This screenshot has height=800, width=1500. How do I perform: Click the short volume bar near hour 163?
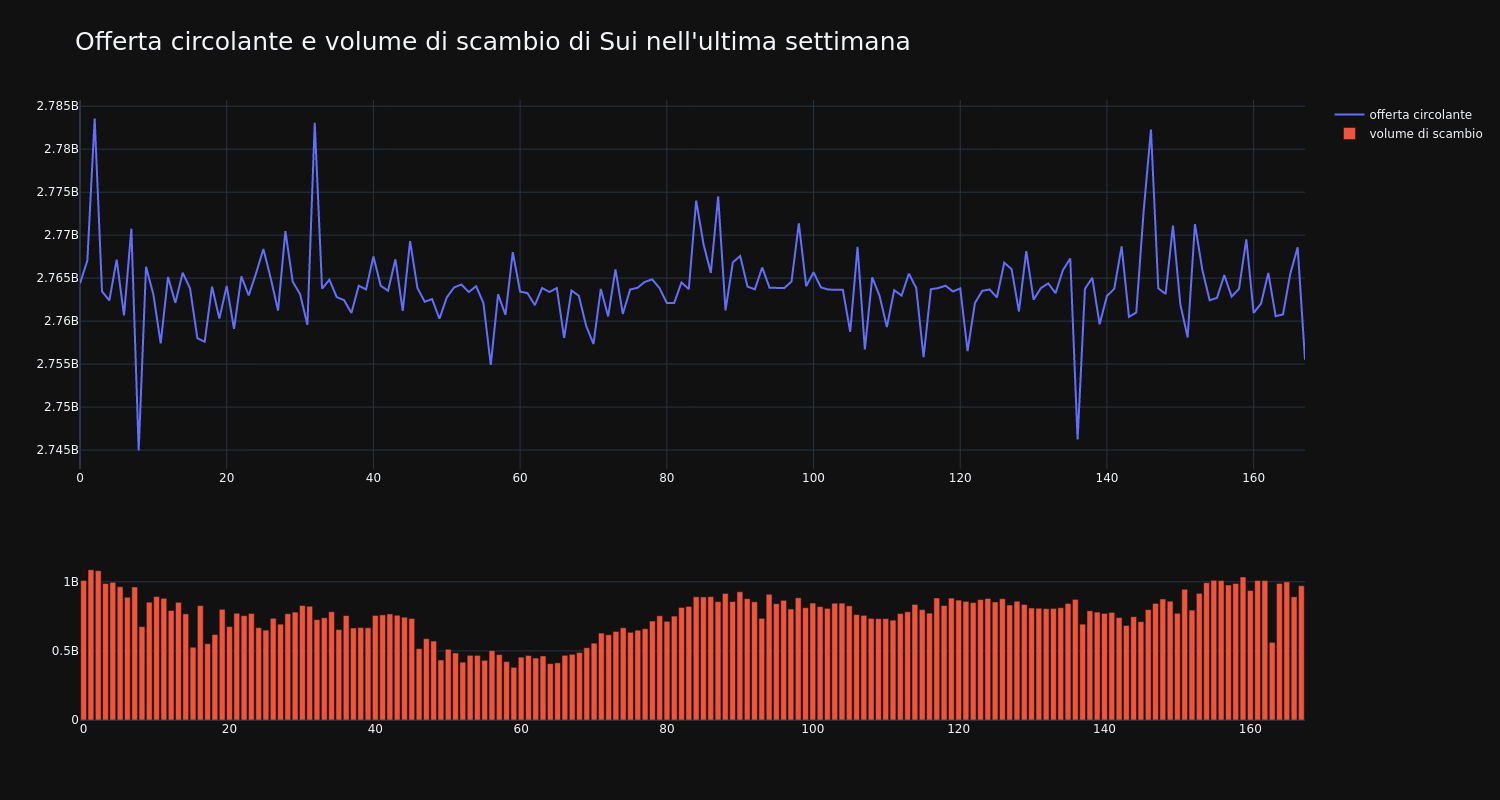pos(1272,681)
